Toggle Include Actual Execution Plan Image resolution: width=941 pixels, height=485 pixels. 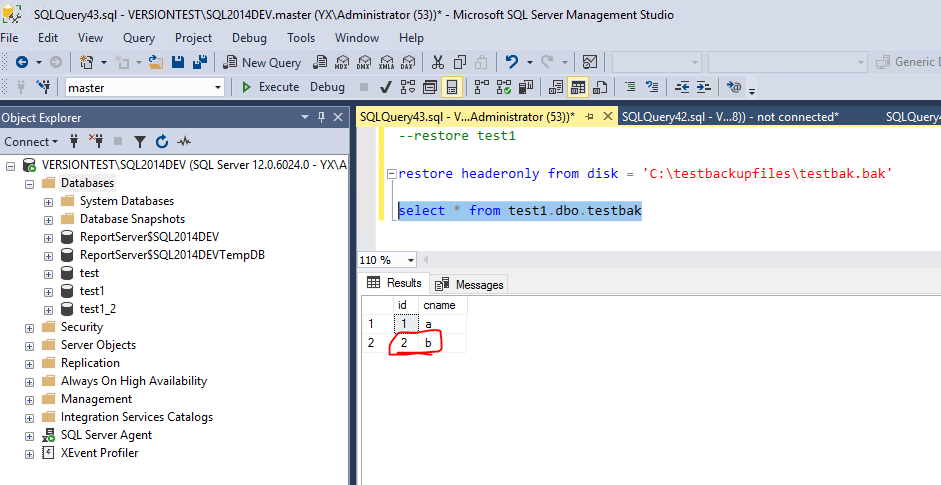[482, 88]
